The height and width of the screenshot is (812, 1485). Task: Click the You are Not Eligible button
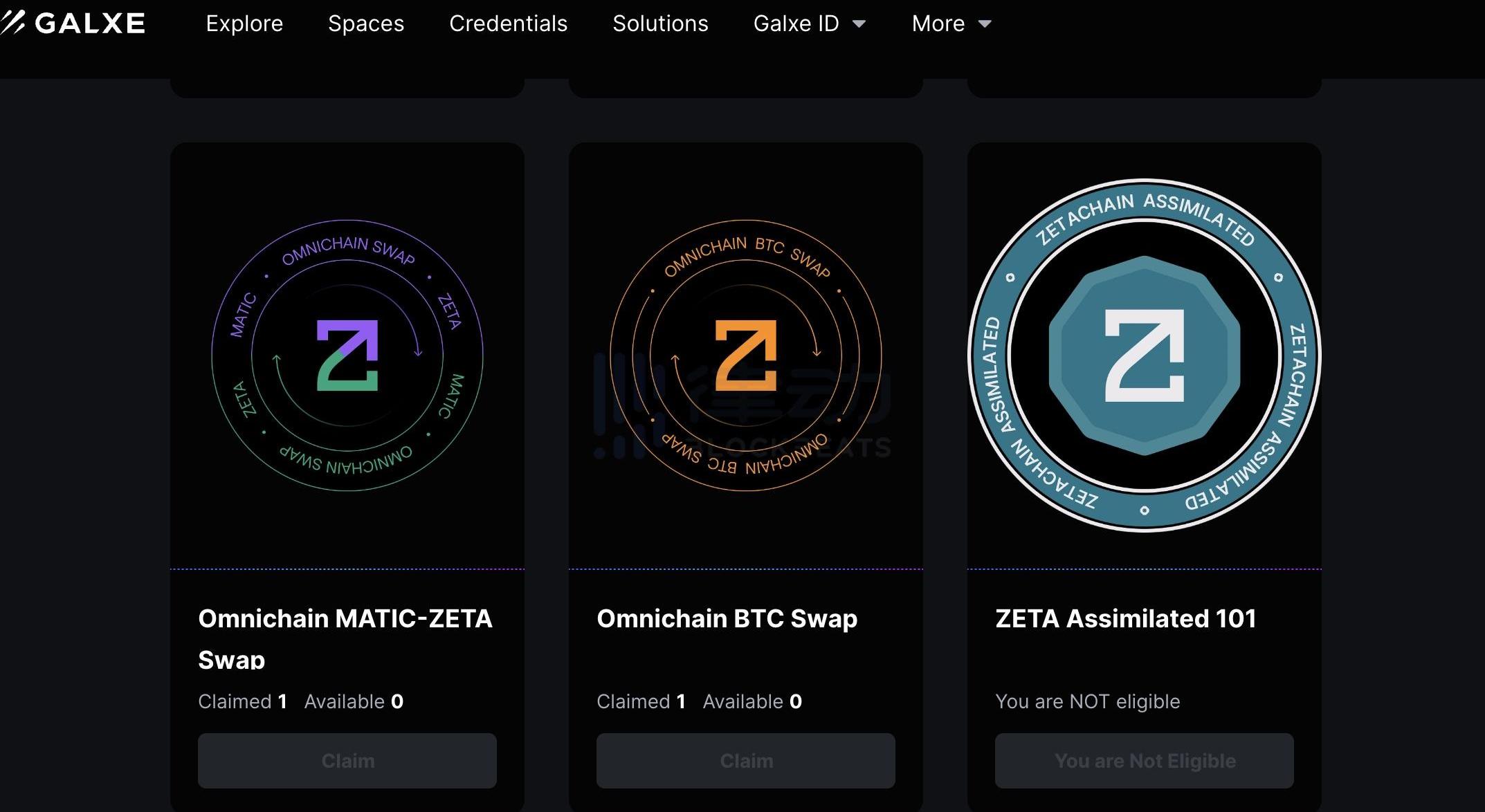1145,761
